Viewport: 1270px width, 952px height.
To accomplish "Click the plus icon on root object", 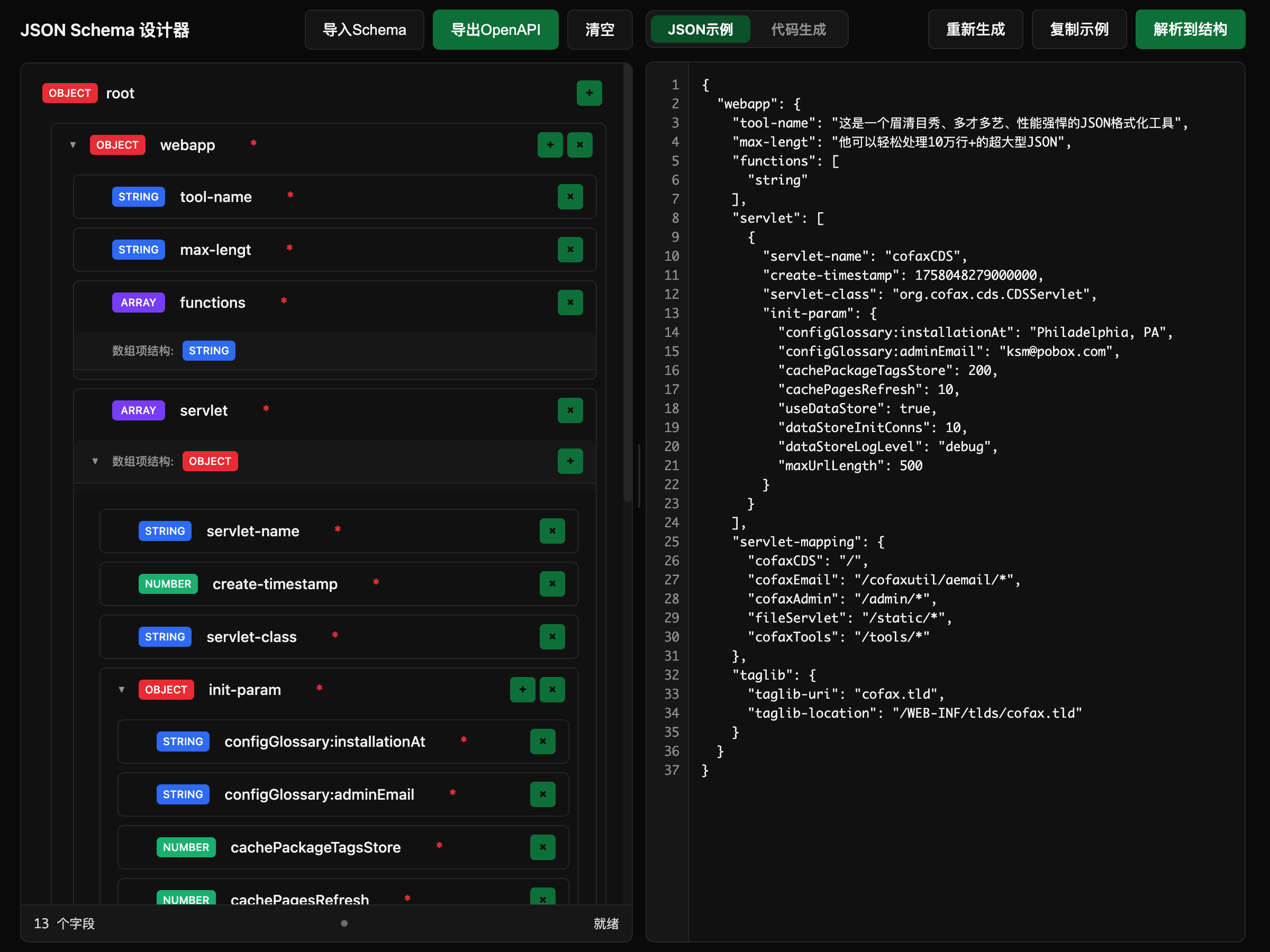I will click(x=588, y=93).
